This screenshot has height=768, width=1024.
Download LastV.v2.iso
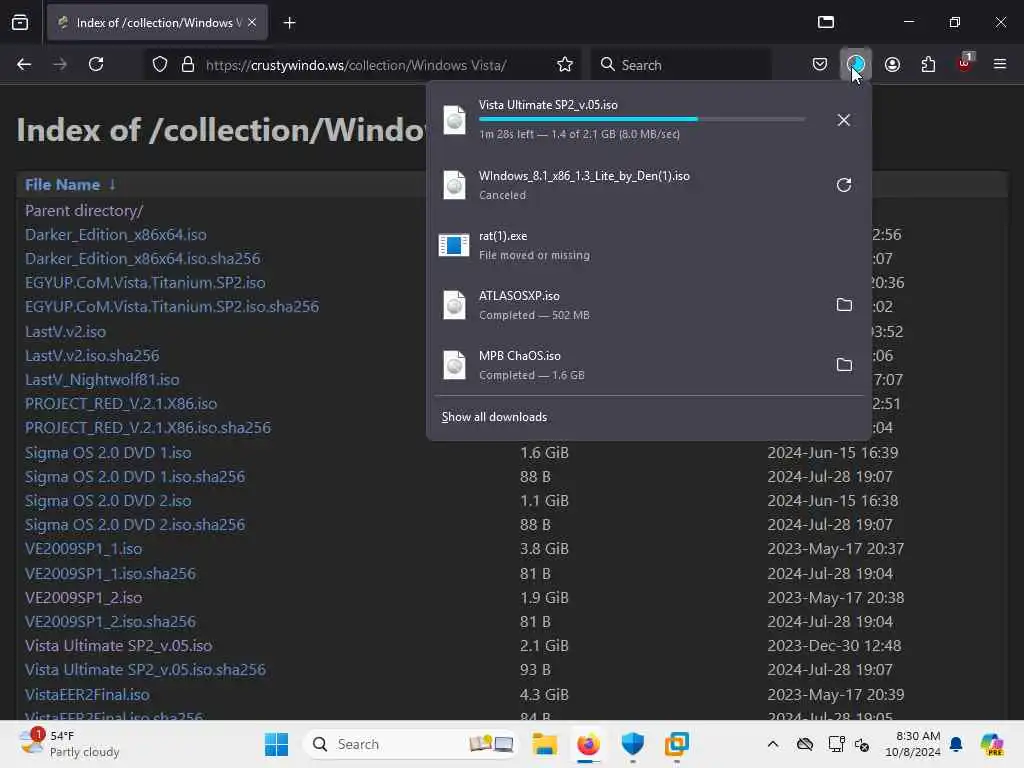click(65, 332)
